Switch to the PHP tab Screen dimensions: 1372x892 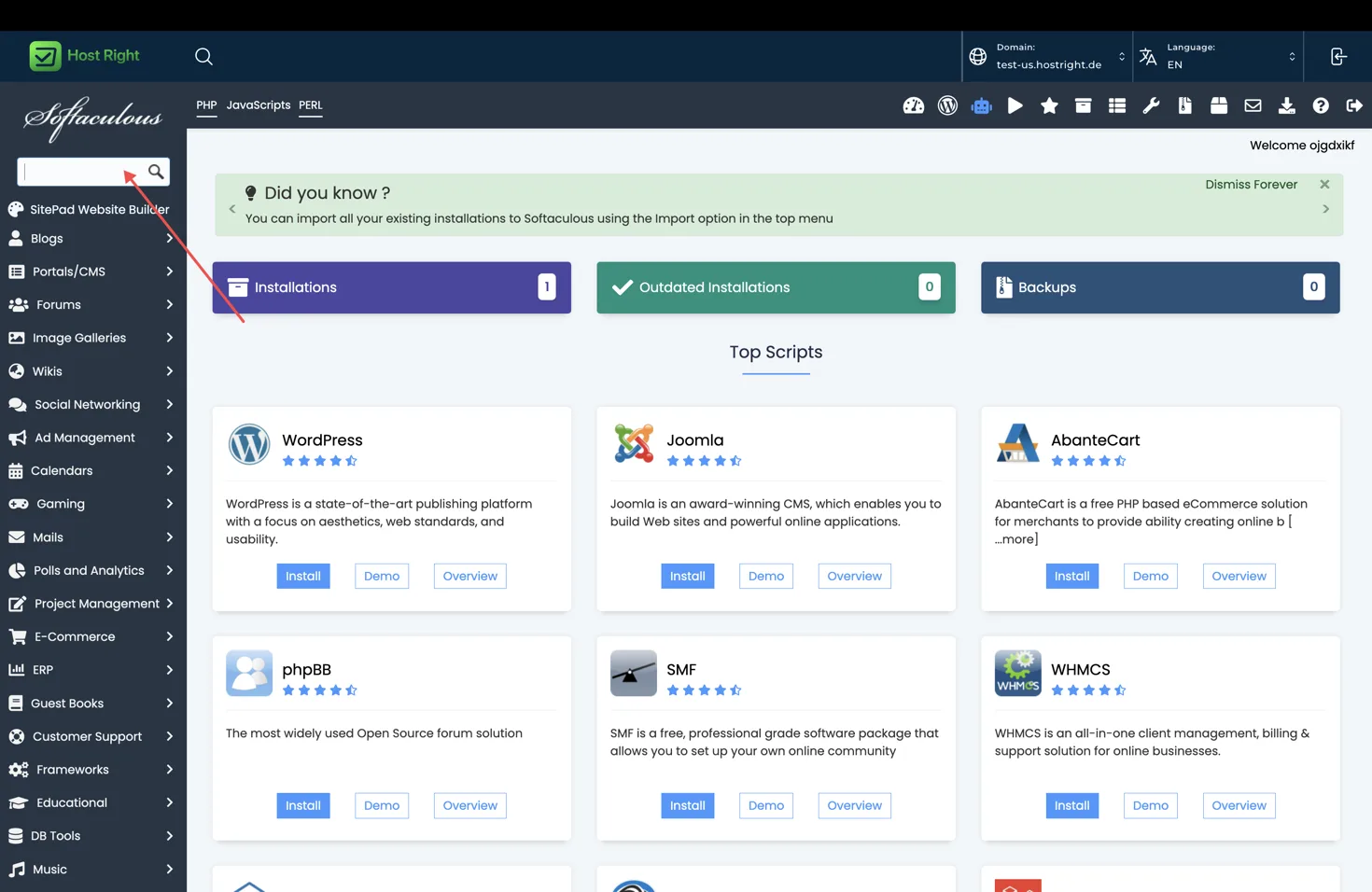point(206,105)
